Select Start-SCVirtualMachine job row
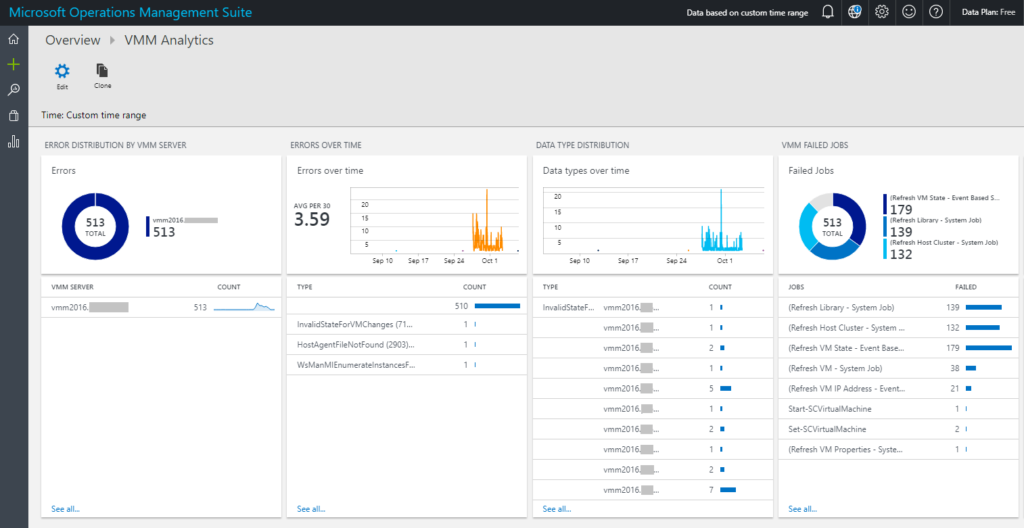Screen dimensions: 1024x528 pos(899,409)
